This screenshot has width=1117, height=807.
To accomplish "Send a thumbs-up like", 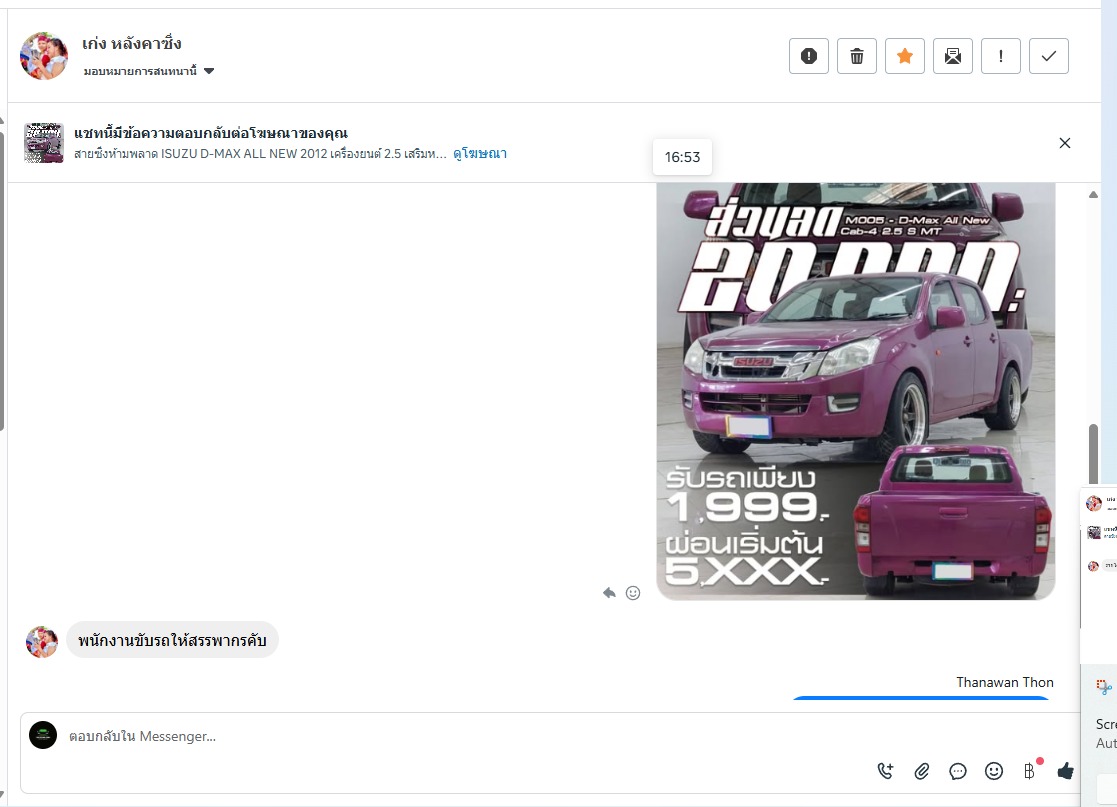I will 1066,771.
